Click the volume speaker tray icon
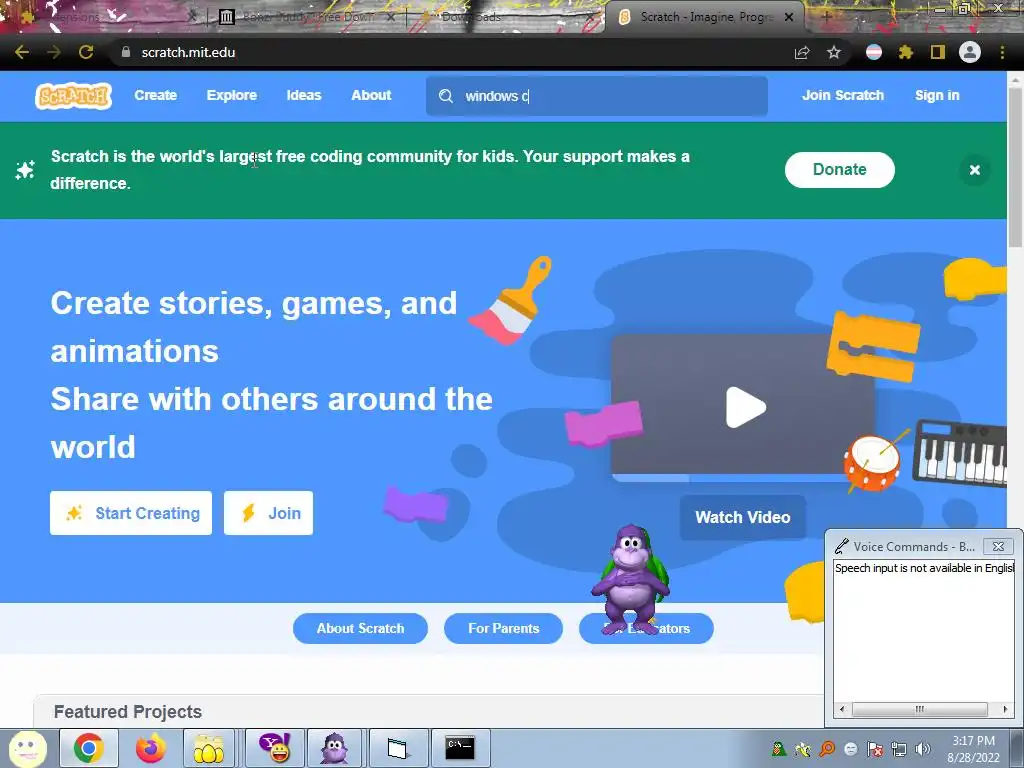The image size is (1024, 768). pos(923,749)
